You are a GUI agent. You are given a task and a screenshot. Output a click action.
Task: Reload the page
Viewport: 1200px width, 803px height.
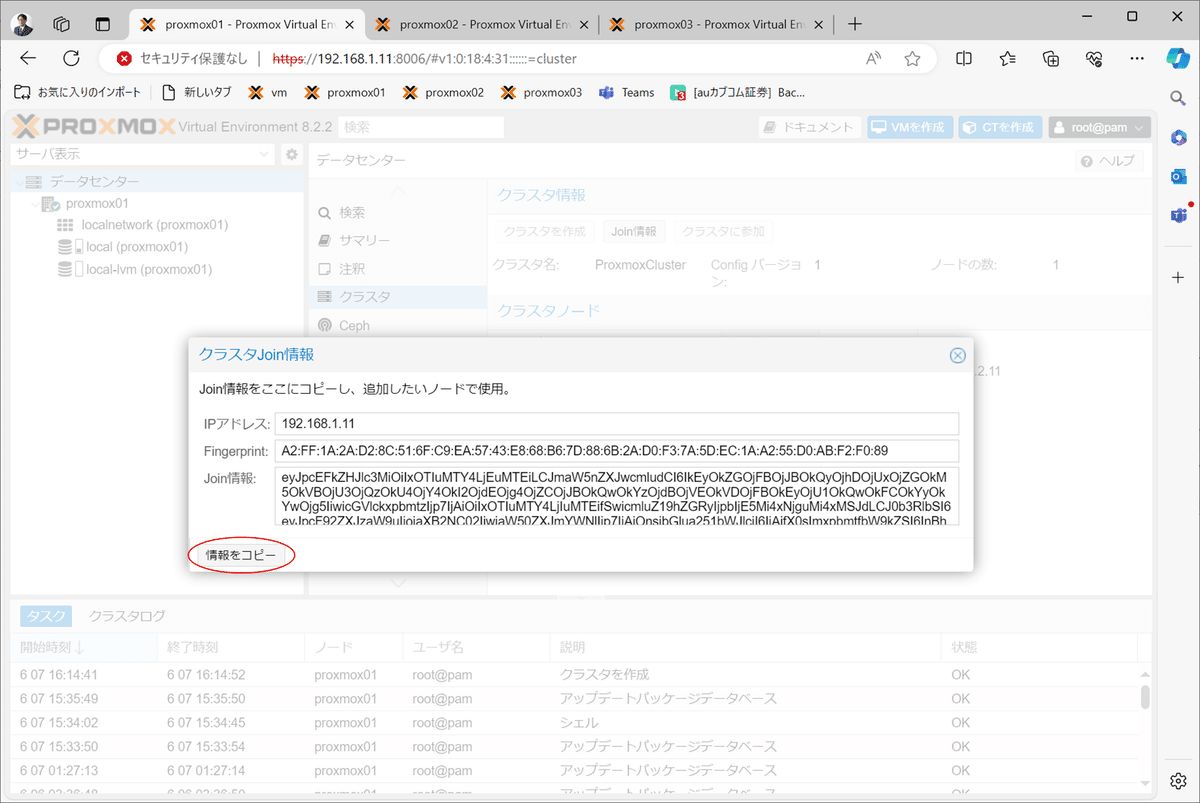click(x=71, y=59)
